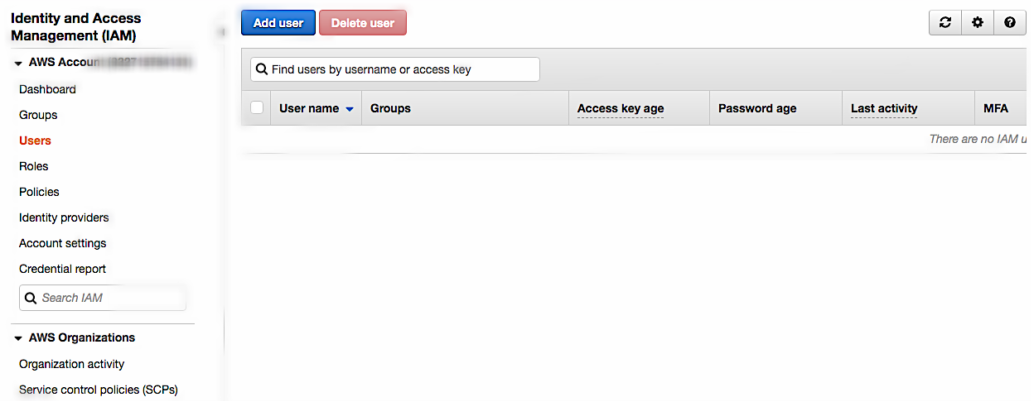Open the help question mark icon
Screen dimensions: 1031x401
pyautogui.click(x=1010, y=23)
